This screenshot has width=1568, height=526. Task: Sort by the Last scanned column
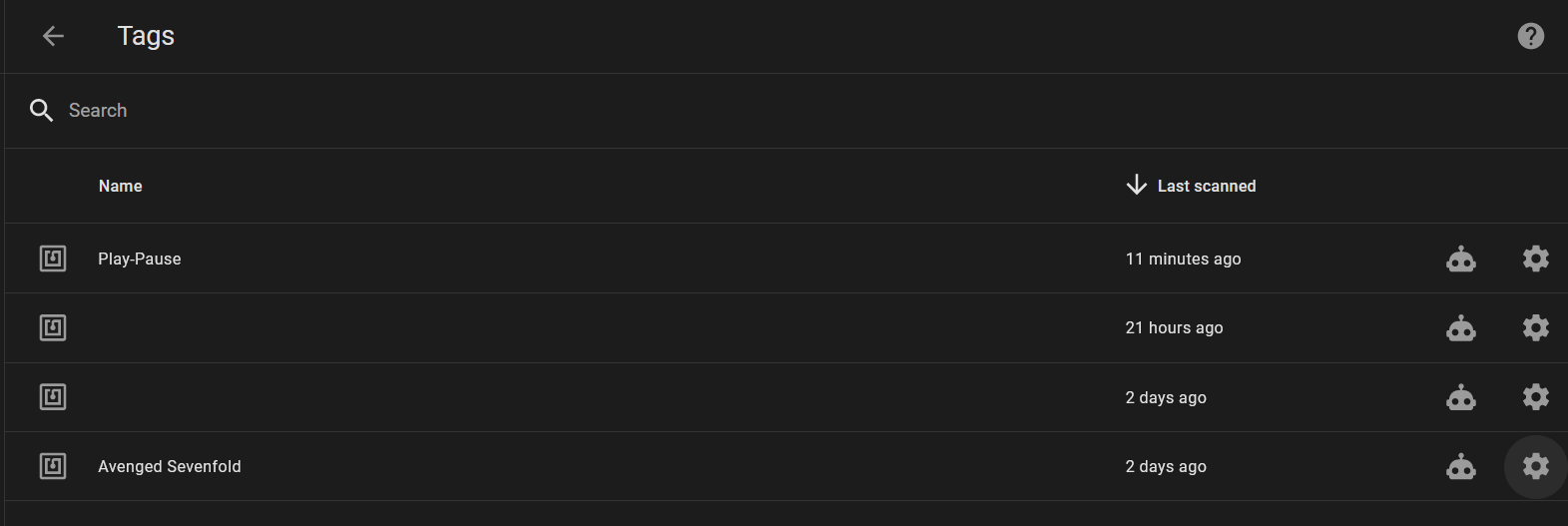(1206, 186)
